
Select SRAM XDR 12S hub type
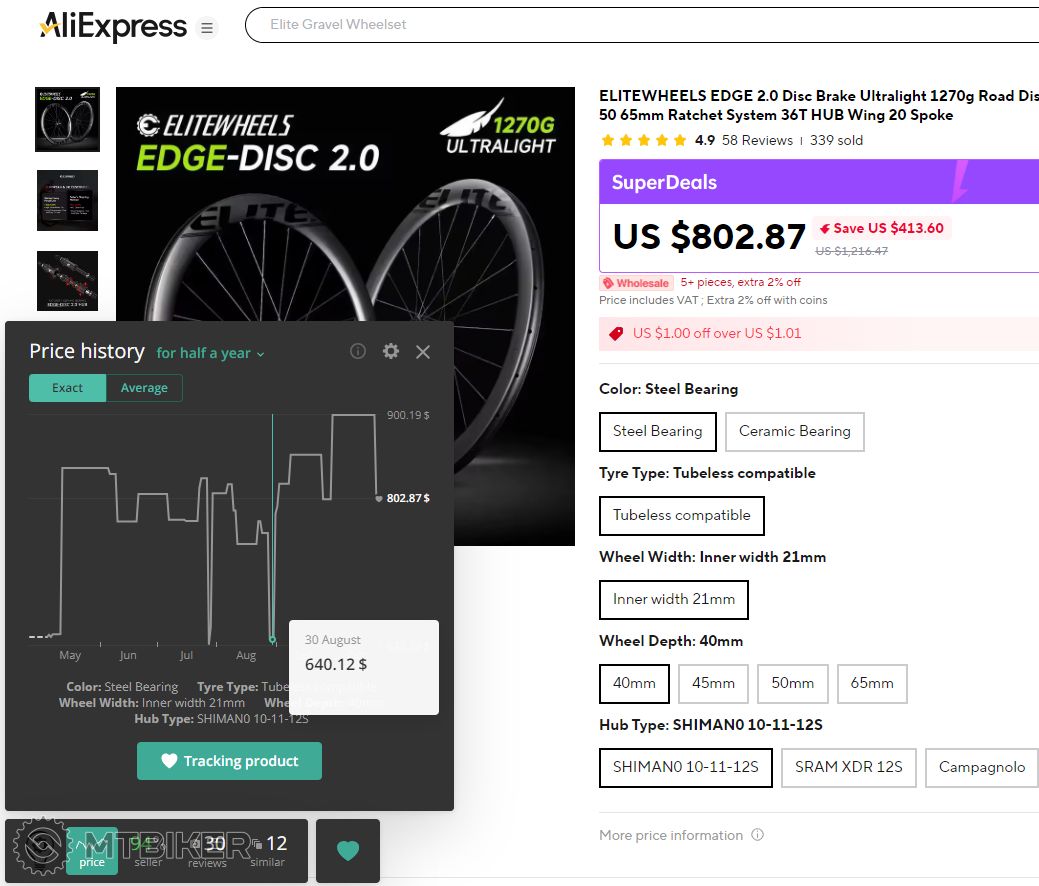(x=848, y=767)
